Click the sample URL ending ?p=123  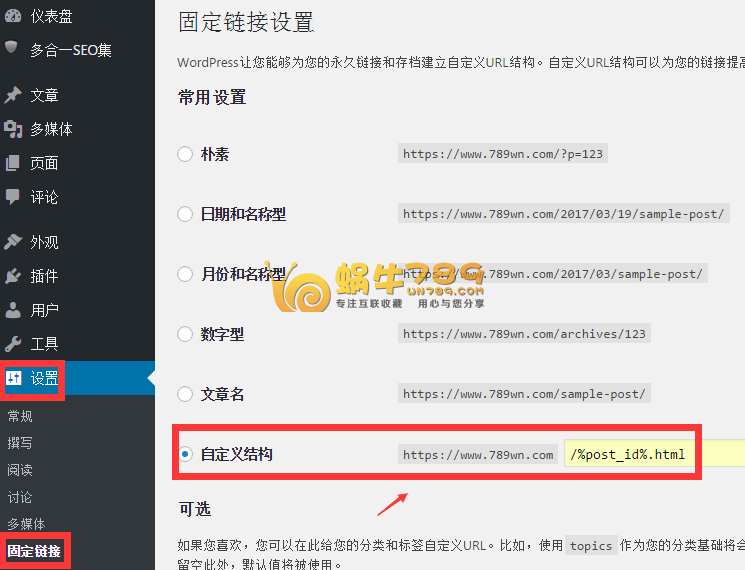pos(503,154)
